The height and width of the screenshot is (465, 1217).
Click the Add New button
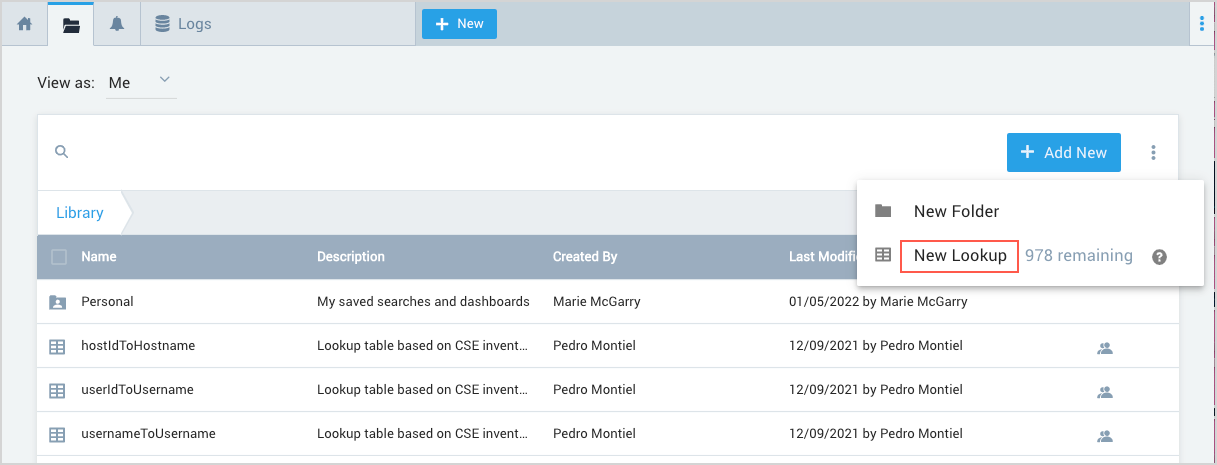(x=1063, y=153)
